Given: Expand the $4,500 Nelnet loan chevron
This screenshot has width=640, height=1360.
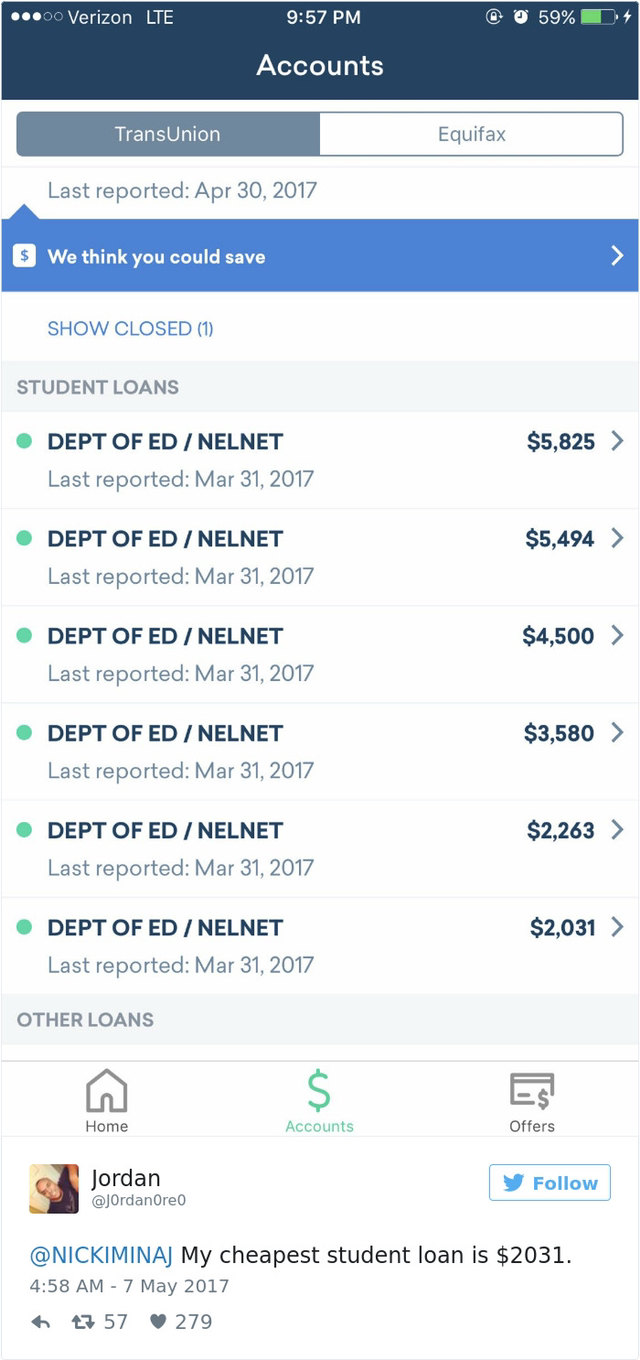Looking at the screenshot, I should [x=617, y=635].
